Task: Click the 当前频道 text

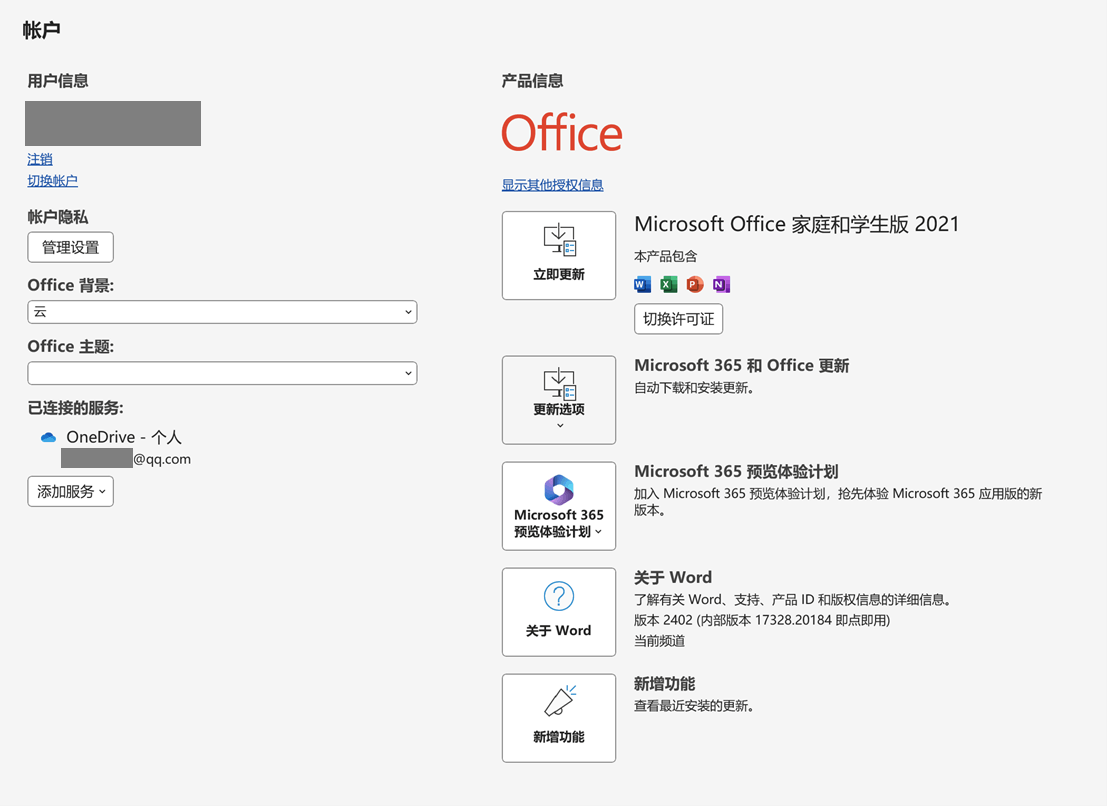Action: pyautogui.click(x=659, y=641)
